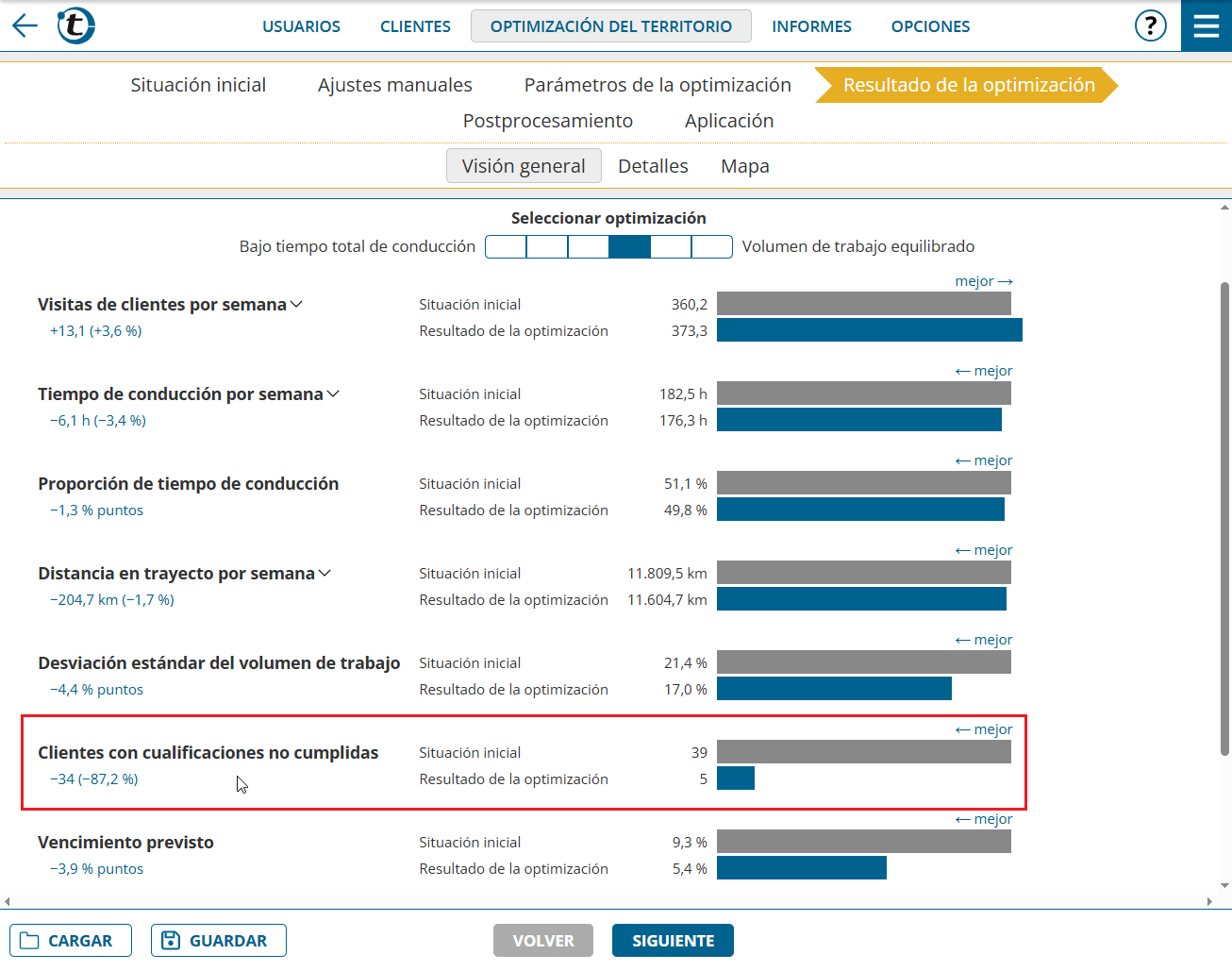This screenshot has height=971, width=1232.
Task: Expand Distancia en trayecto por semana
Action: pyautogui.click(x=325, y=573)
